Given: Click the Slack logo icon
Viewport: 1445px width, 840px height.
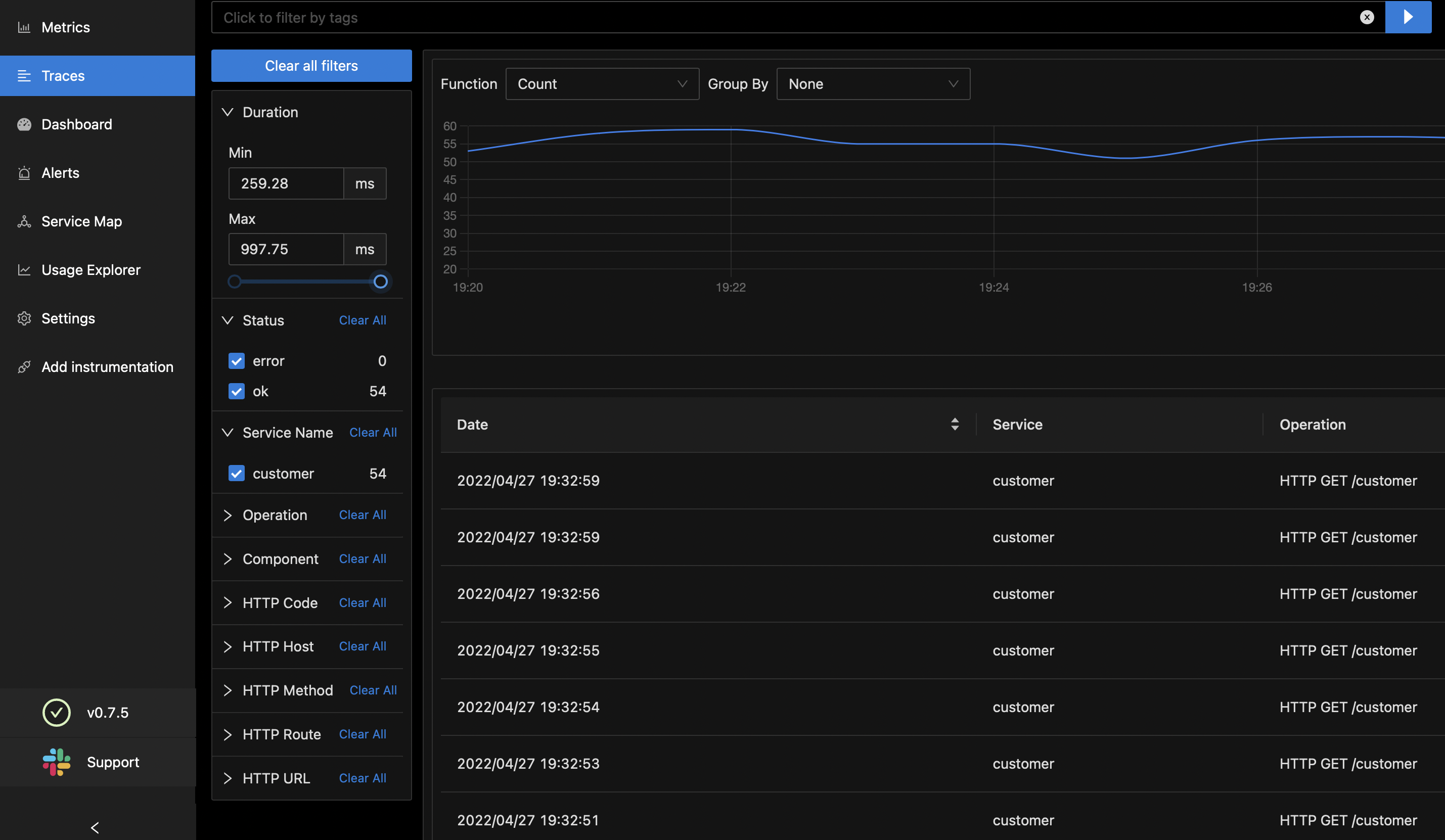Looking at the screenshot, I should pos(56,762).
